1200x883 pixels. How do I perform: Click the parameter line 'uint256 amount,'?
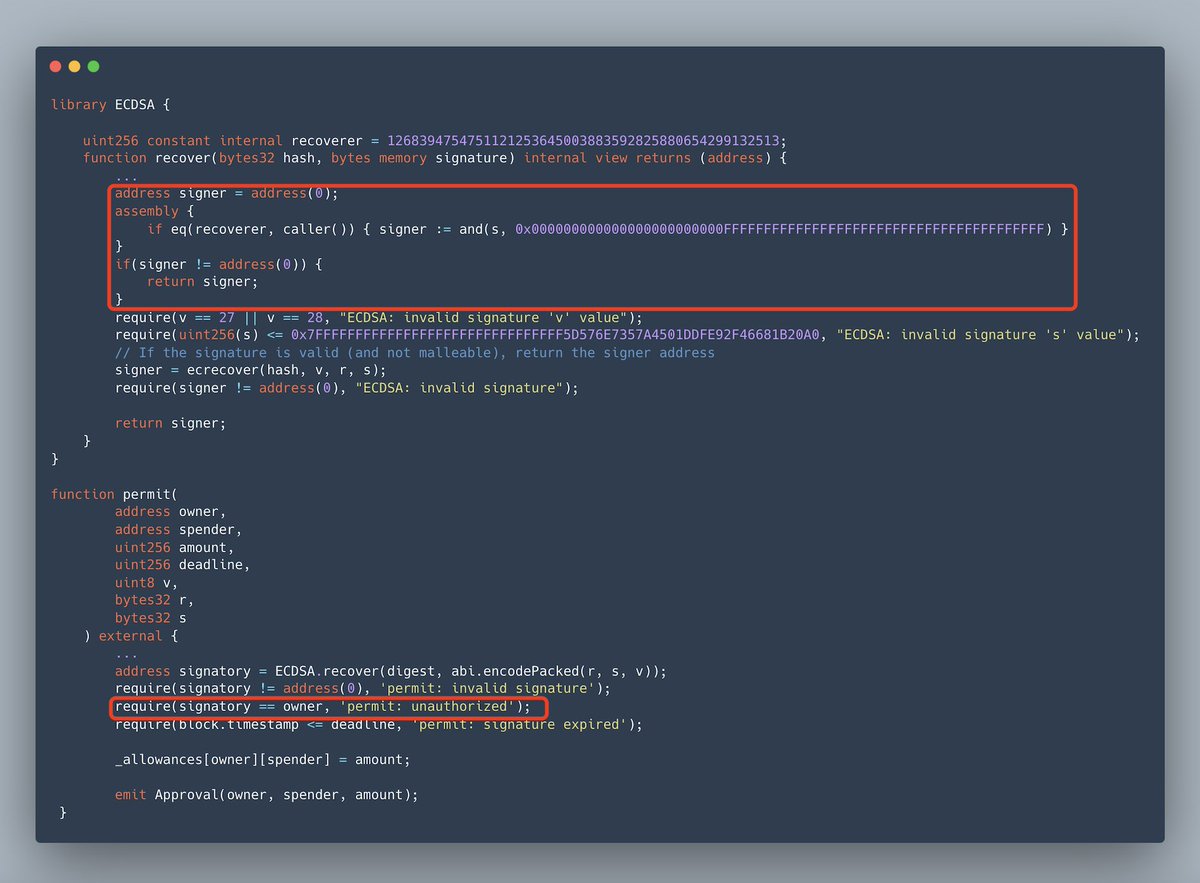pyautogui.click(x=174, y=548)
